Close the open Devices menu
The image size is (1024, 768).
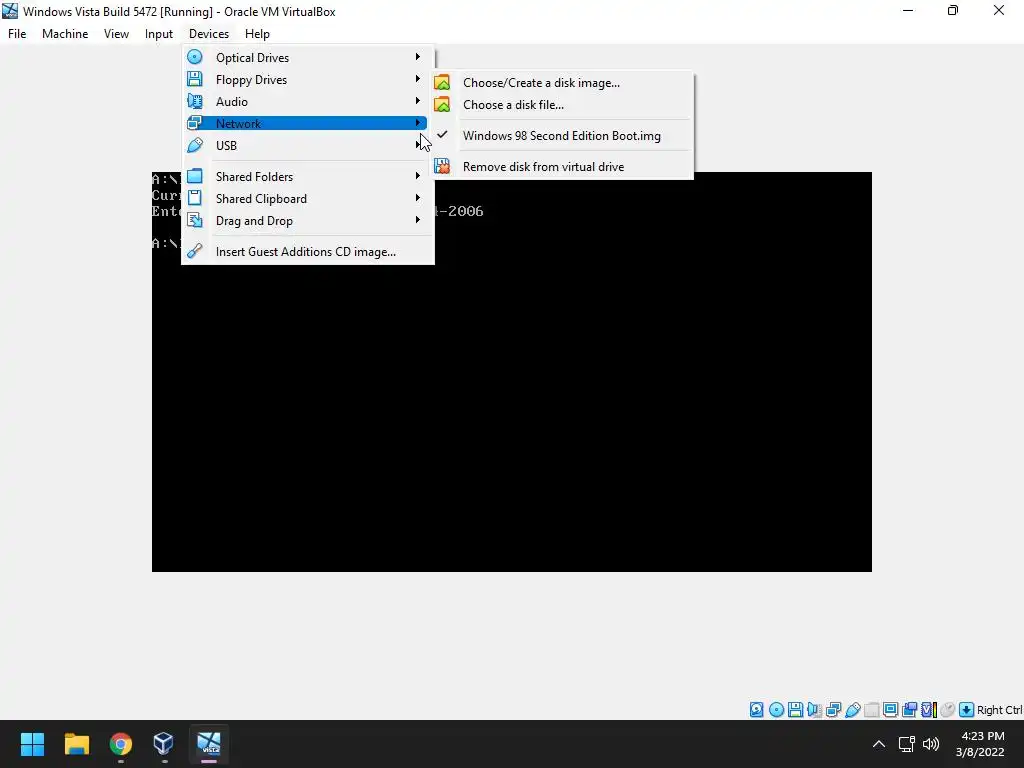coord(209,34)
